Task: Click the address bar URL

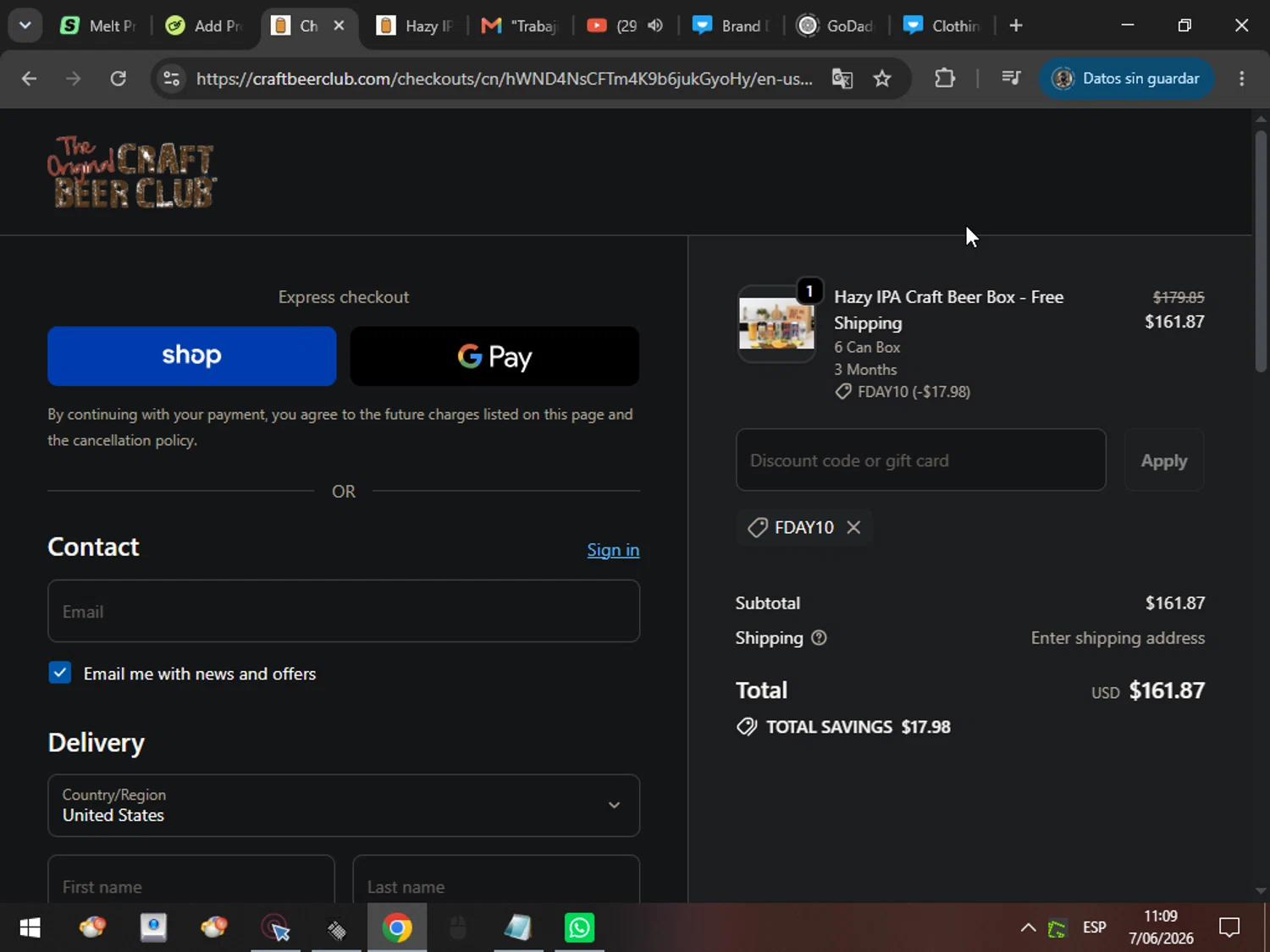Action: [x=504, y=79]
